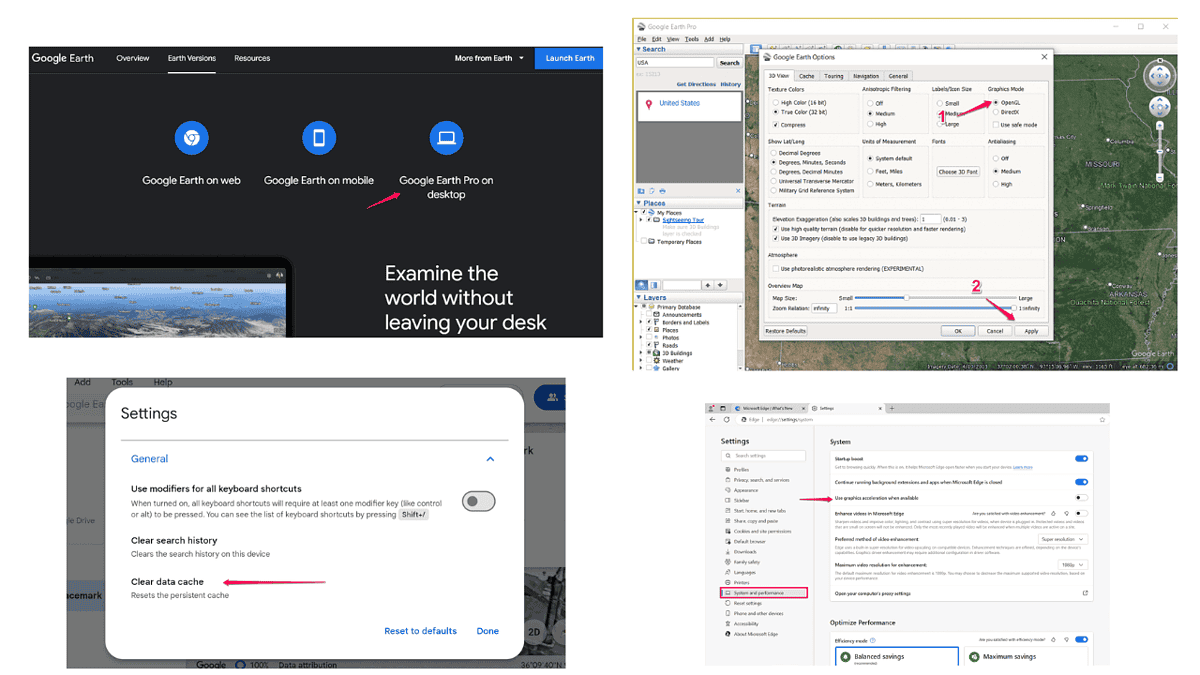The width and height of the screenshot is (1200, 675).
Task: Open the Microsoft Edge What's New tab
Action: click(x=770, y=408)
